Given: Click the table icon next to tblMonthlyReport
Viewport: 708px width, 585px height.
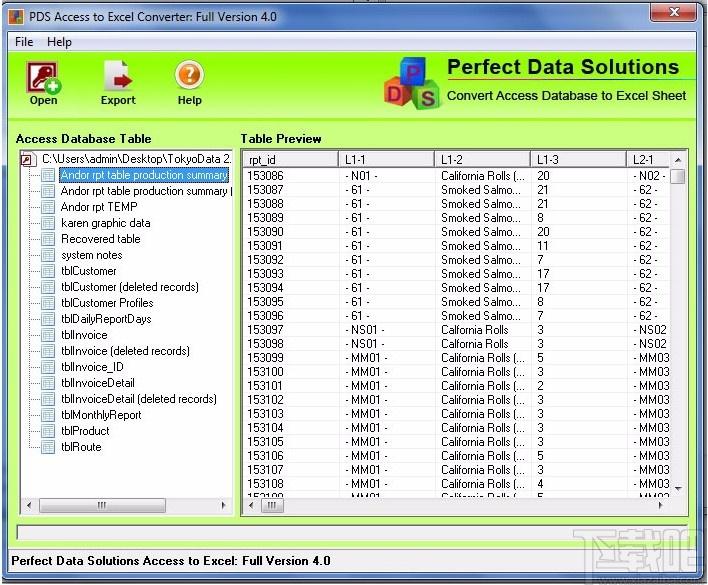Looking at the screenshot, I should pos(48,415).
